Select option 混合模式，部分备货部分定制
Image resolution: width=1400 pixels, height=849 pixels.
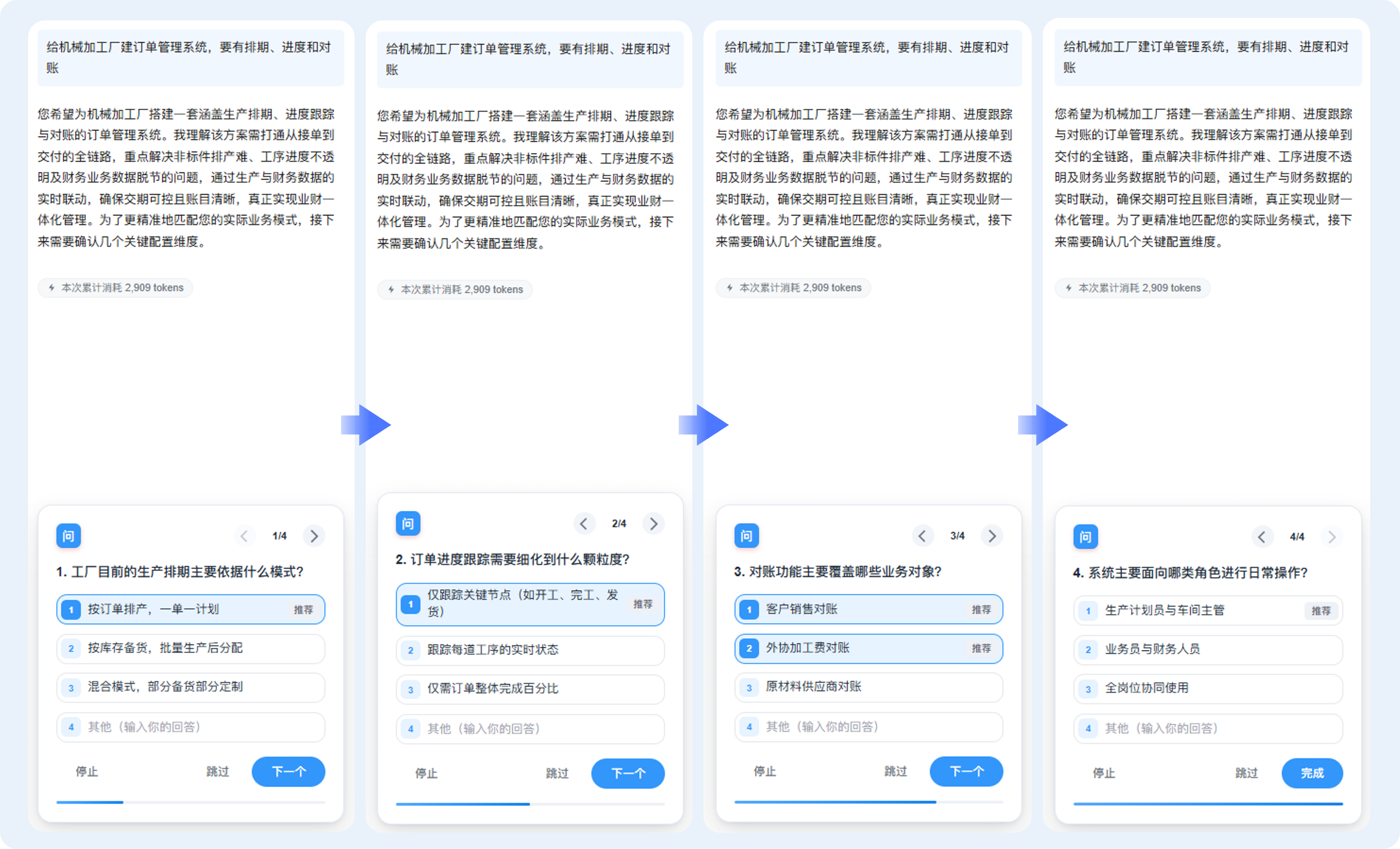(191, 687)
